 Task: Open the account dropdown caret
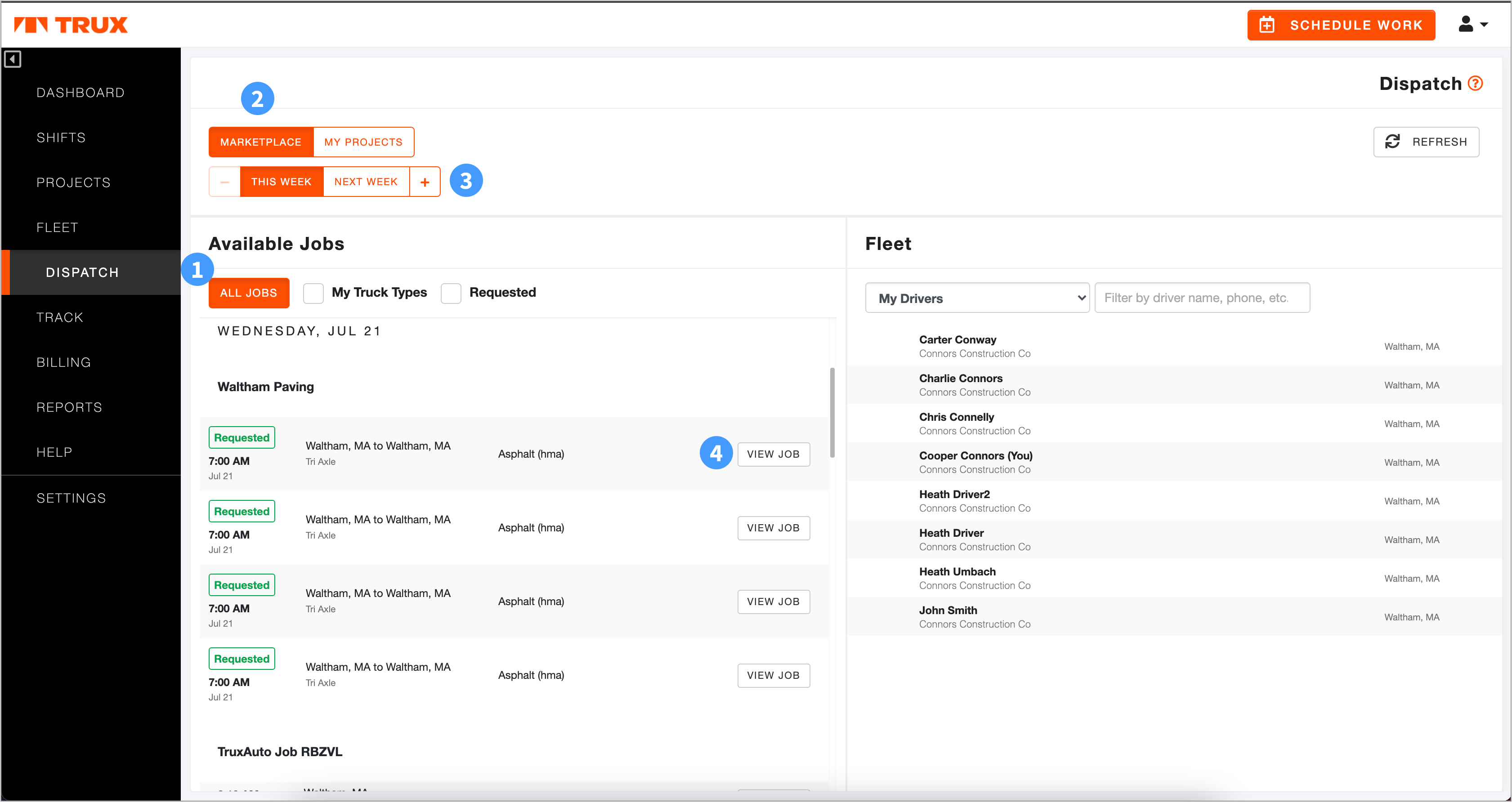pyautogui.click(x=1485, y=25)
